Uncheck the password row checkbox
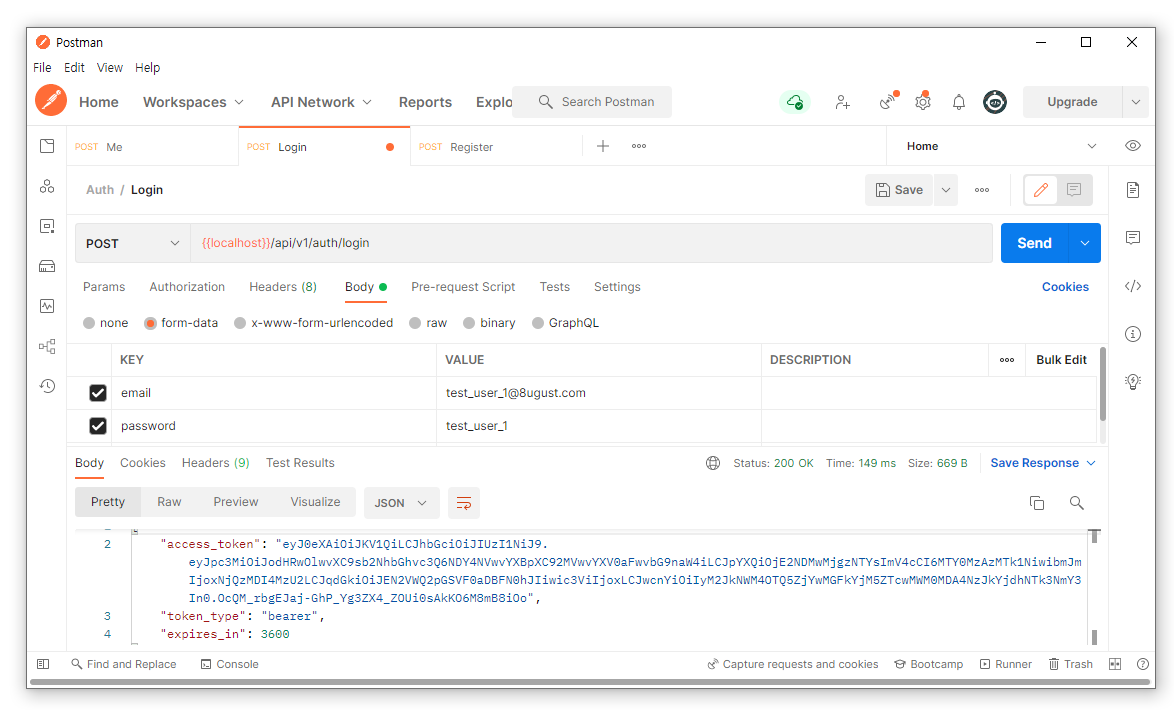 pos(98,426)
